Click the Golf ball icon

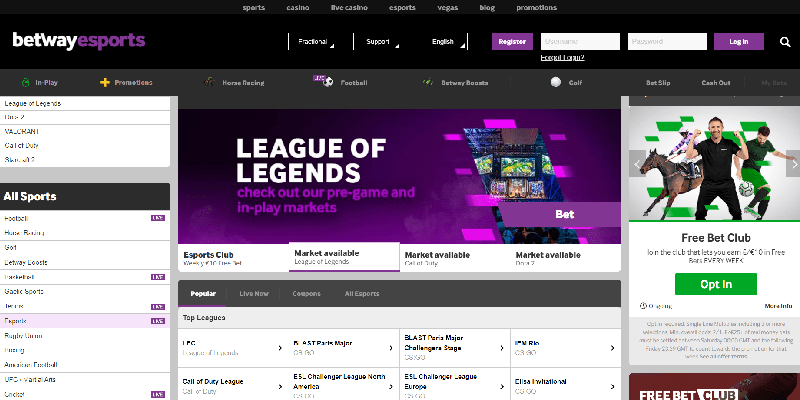click(x=556, y=82)
